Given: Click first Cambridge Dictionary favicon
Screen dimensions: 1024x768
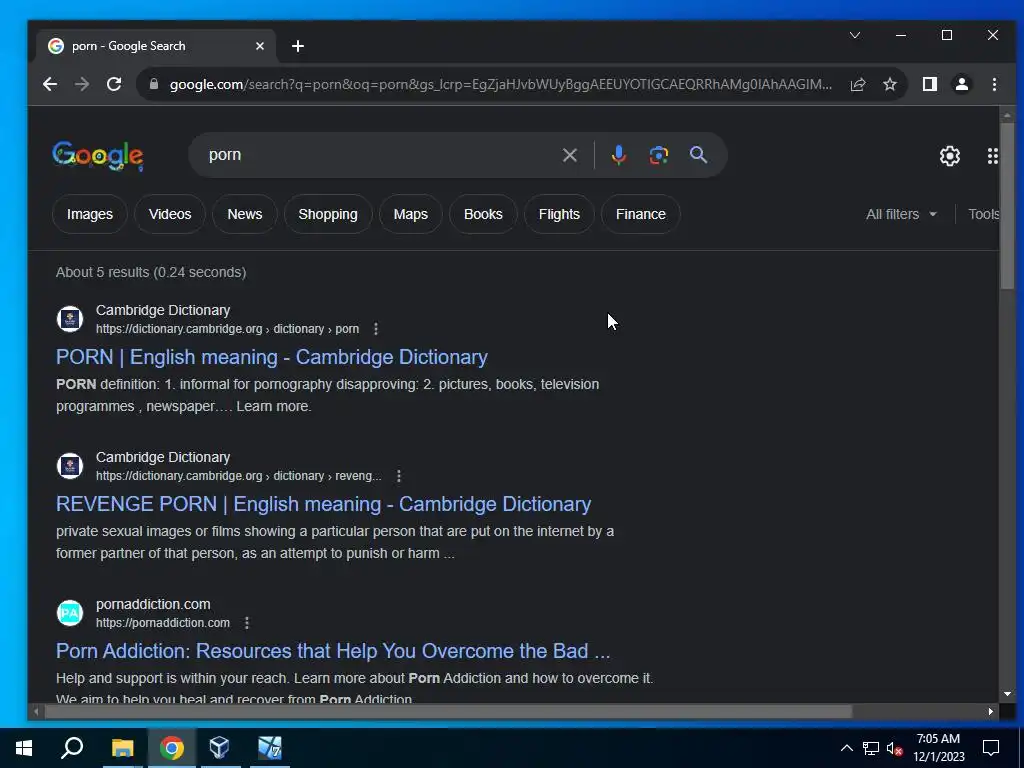Looking at the screenshot, I should pyautogui.click(x=70, y=319).
